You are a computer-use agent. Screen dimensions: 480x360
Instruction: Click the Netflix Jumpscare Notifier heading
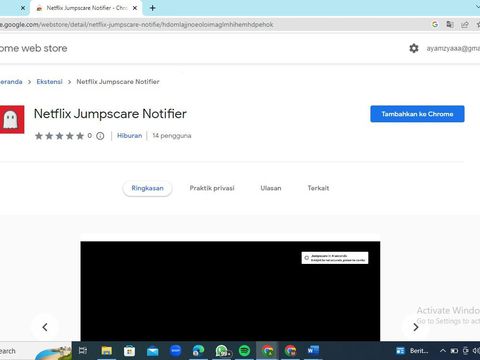coord(110,114)
